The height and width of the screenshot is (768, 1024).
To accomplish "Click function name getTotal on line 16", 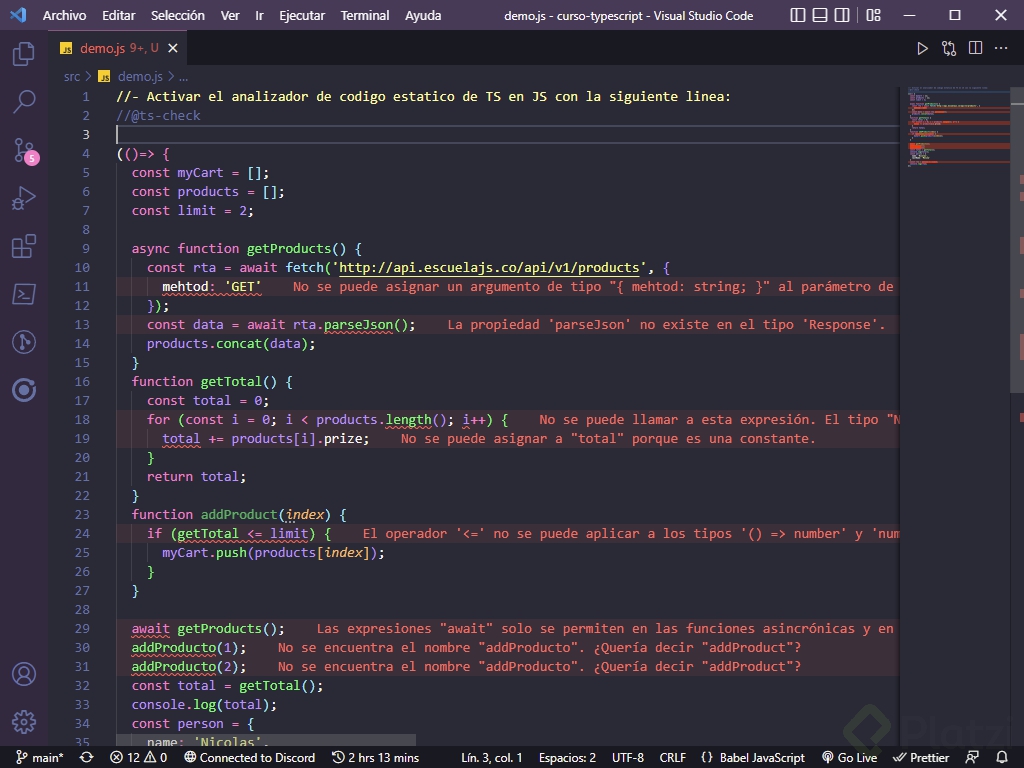I will tap(231, 381).
